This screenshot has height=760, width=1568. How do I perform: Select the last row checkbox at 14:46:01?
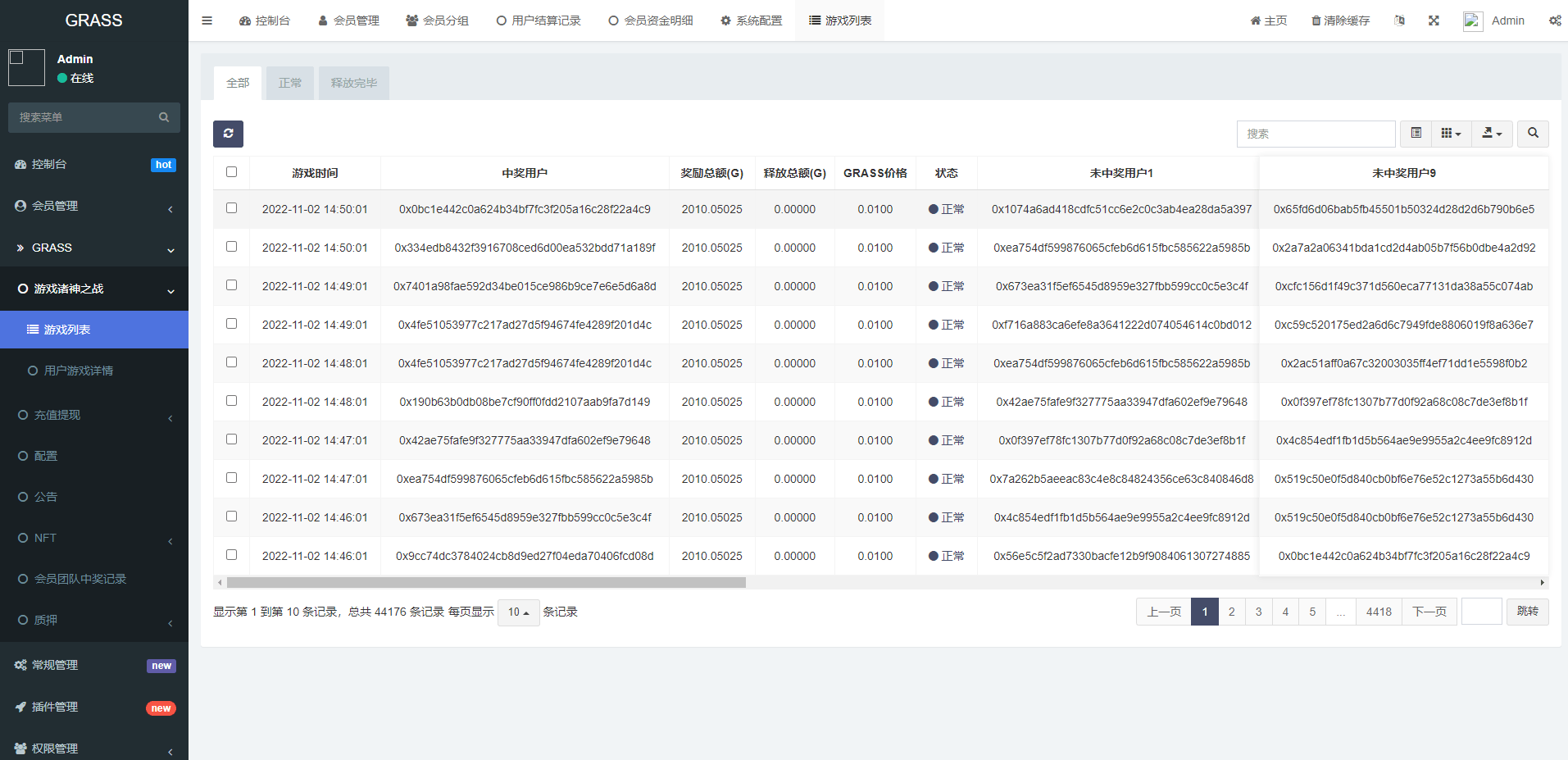(231, 555)
